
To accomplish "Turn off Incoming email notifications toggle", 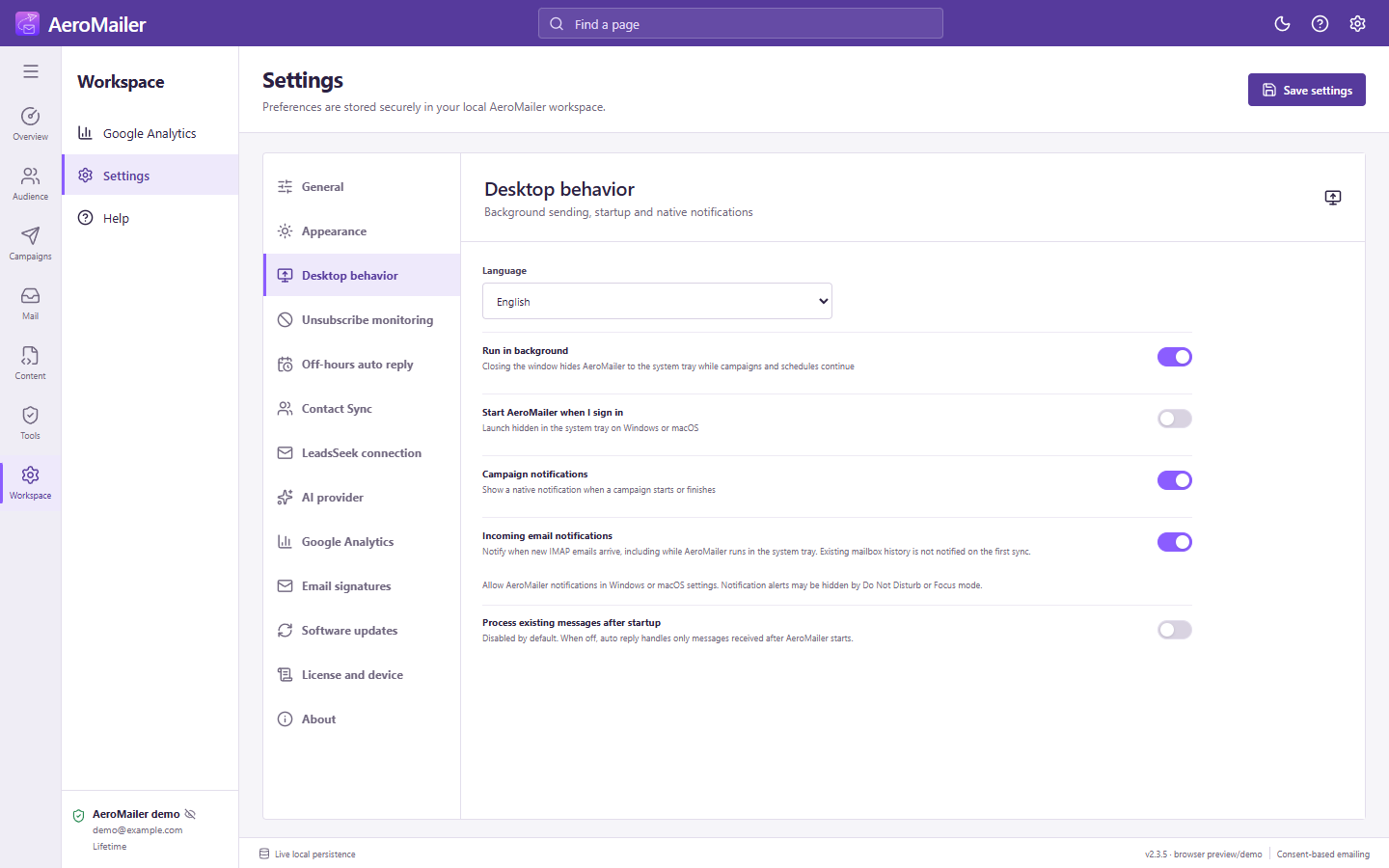I will [1175, 542].
